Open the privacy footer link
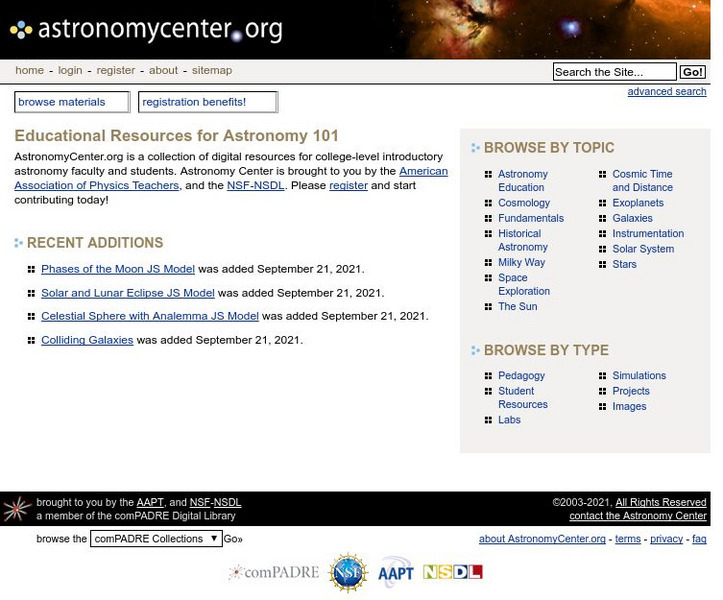The height and width of the screenshot is (600, 723). 666,539
